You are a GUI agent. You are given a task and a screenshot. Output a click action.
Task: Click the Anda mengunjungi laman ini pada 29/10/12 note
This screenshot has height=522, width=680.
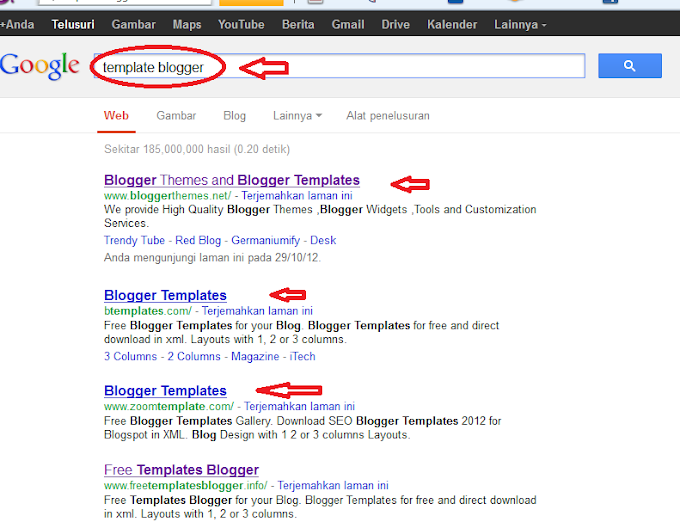pos(212,258)
